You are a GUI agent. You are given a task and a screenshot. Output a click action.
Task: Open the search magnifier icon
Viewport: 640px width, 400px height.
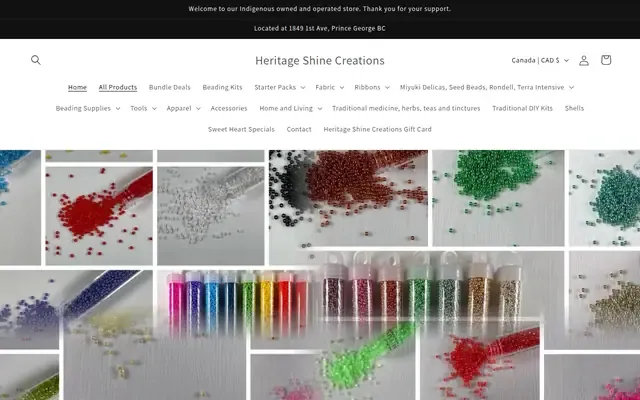pos(36,60)
